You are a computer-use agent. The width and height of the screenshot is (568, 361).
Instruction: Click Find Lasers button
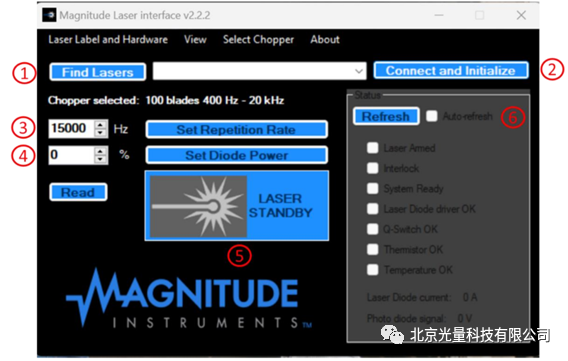(x=98, y=72)
